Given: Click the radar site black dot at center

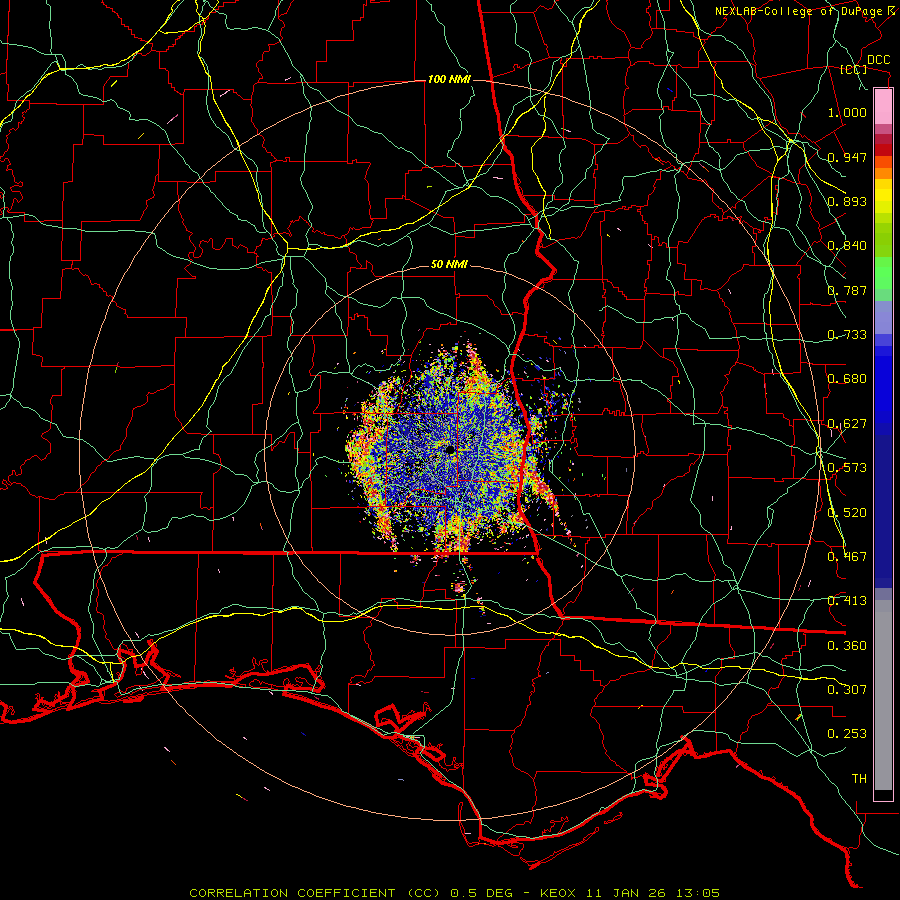Looking at the screenshot, I should pyautogui.click(x=451, y=449).
